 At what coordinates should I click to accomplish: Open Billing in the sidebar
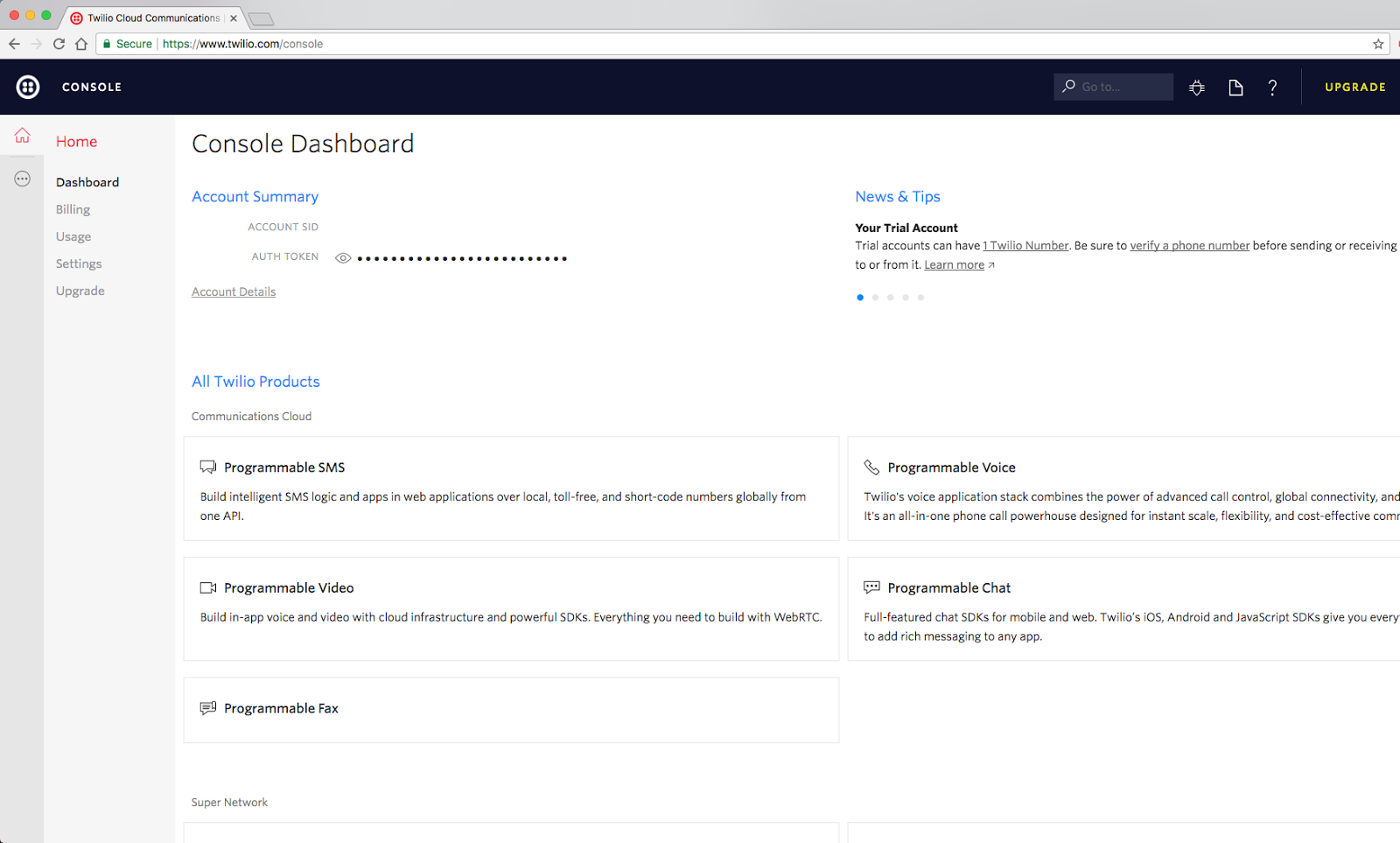(73, 209)
